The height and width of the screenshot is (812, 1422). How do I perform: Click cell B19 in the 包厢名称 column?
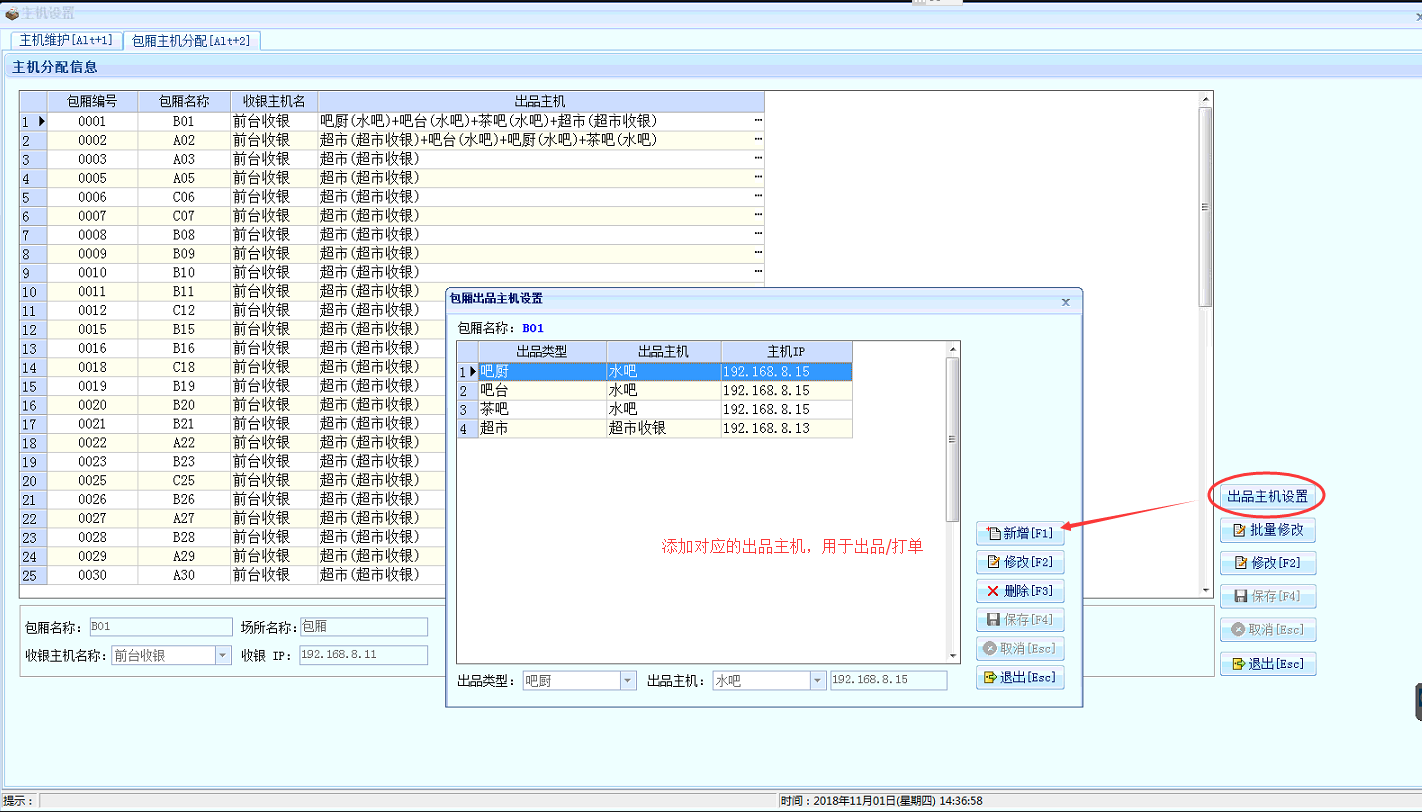184,387
